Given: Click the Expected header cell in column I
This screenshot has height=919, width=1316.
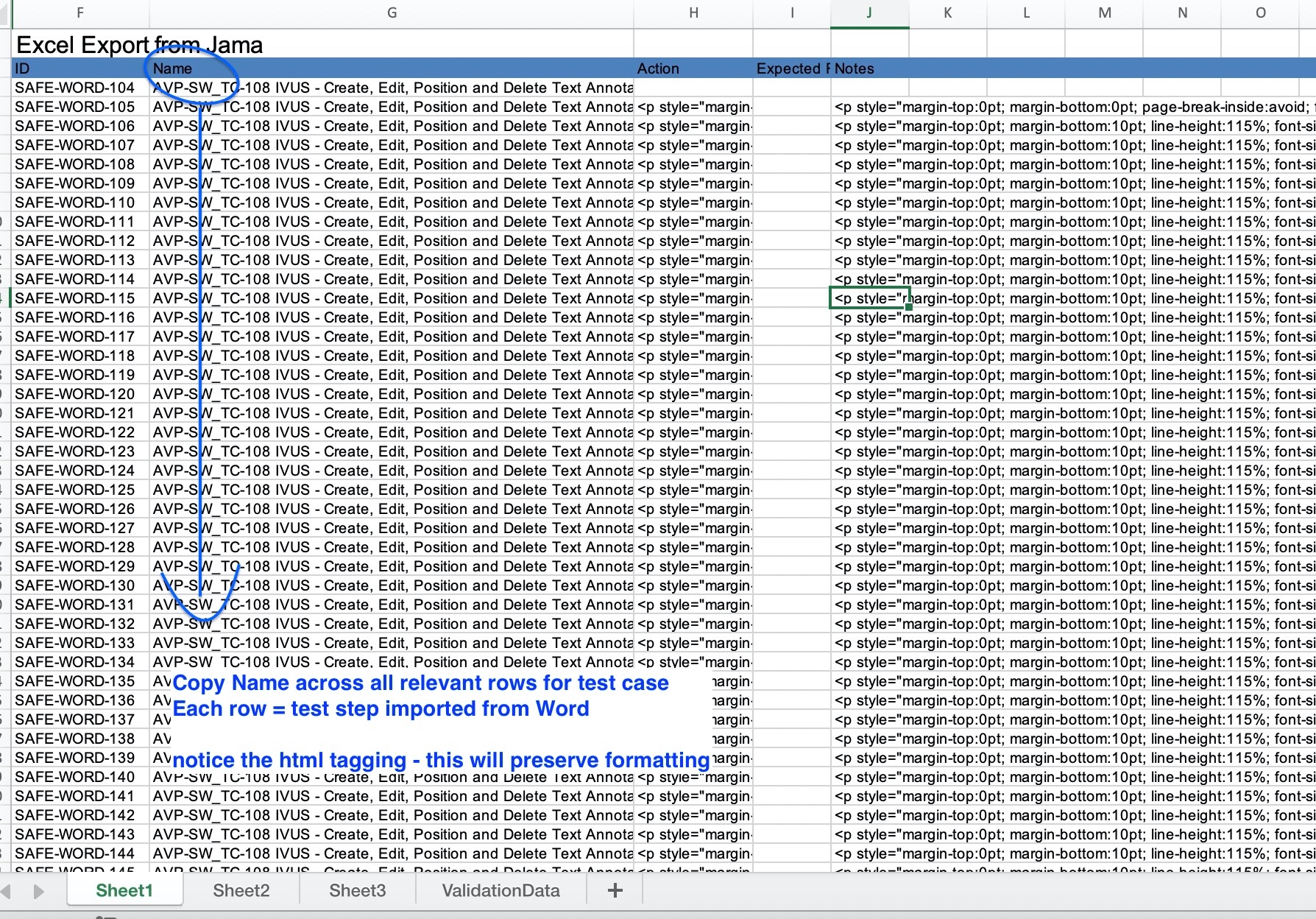Looking at the screenshot, I should pyautogui.click(x=792, y=68).
